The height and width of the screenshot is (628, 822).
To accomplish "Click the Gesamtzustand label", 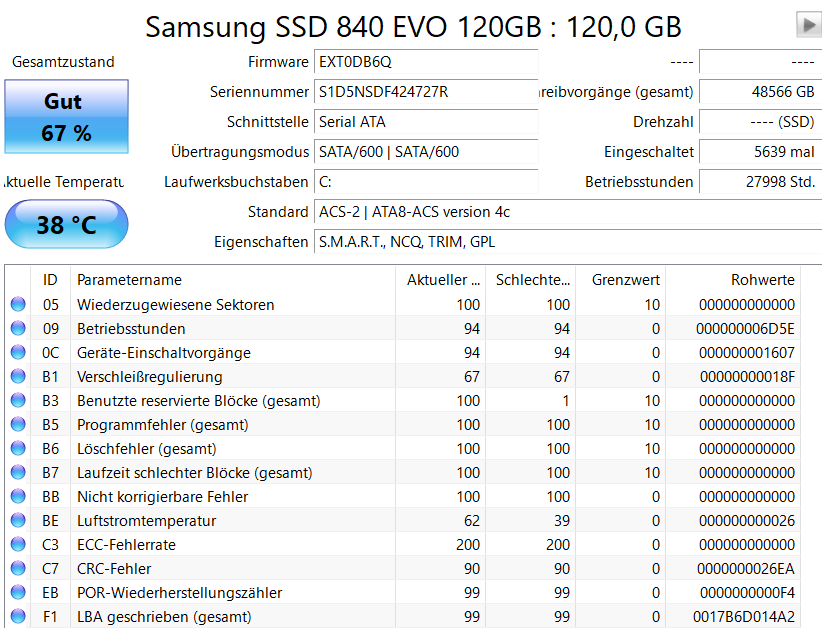I will point(63,62).
